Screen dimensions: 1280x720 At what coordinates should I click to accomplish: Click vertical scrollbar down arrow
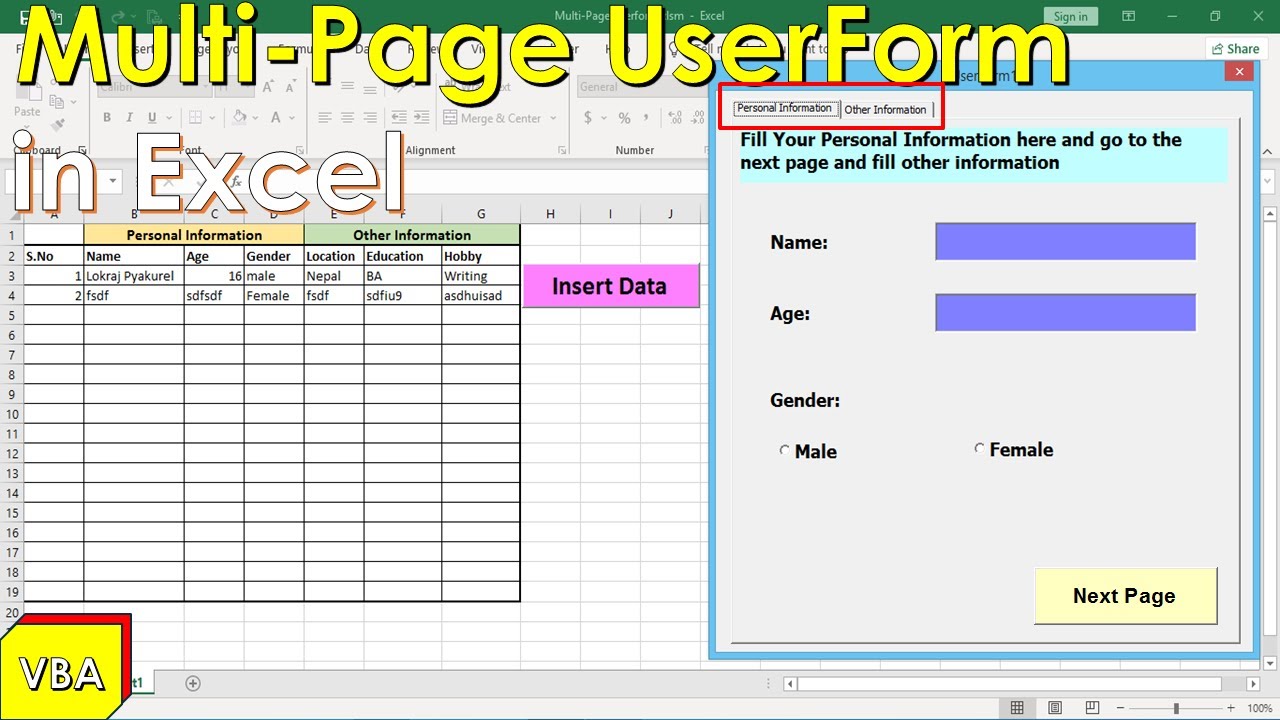coord(1270,662)
